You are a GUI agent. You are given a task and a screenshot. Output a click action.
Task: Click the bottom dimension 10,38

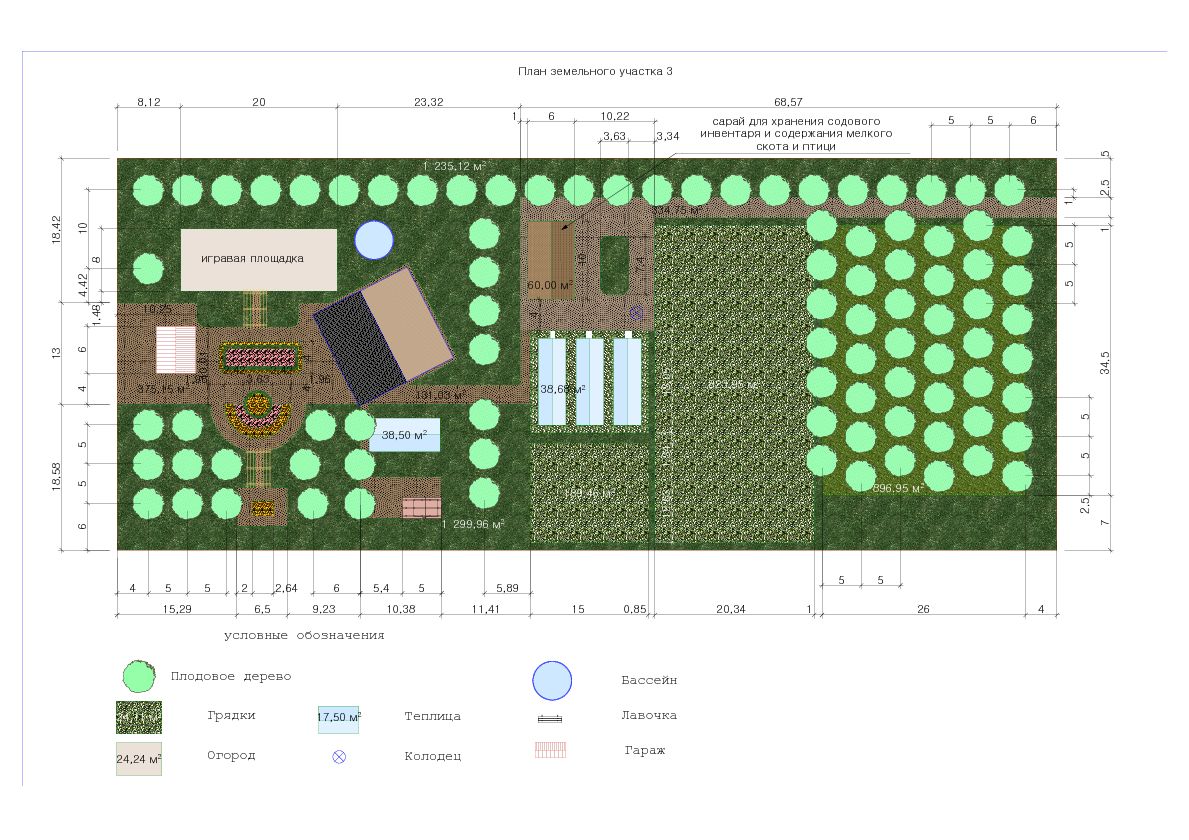point(400,609)
